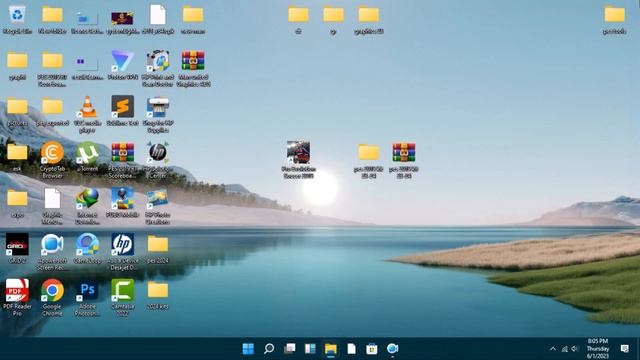Image resolution: width=640 pixels, height=360 pixels.
Task: Open the pes 2024 folder
Action: [x=158, y=244]
